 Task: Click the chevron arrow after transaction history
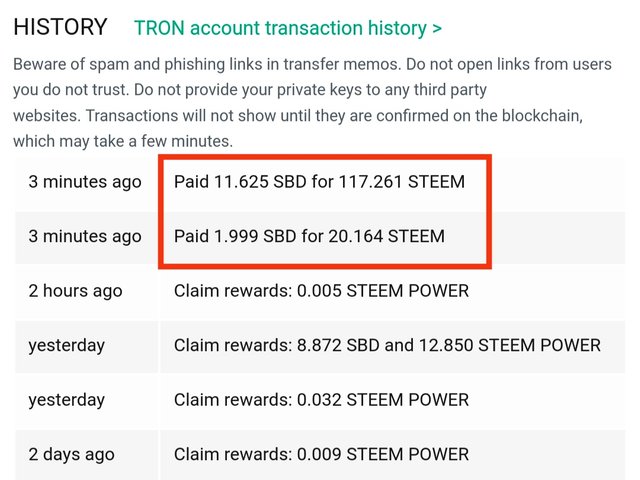(437, 29)
